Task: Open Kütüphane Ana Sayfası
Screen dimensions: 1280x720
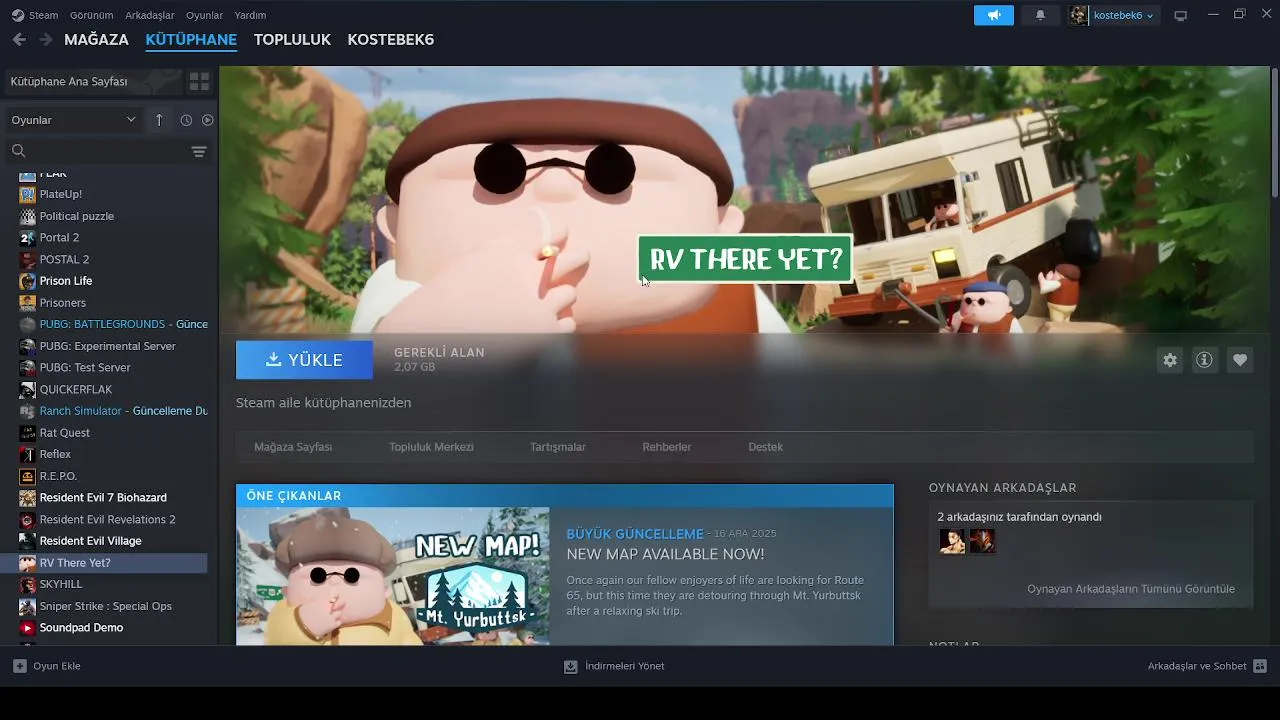Action: click(92, 81)
